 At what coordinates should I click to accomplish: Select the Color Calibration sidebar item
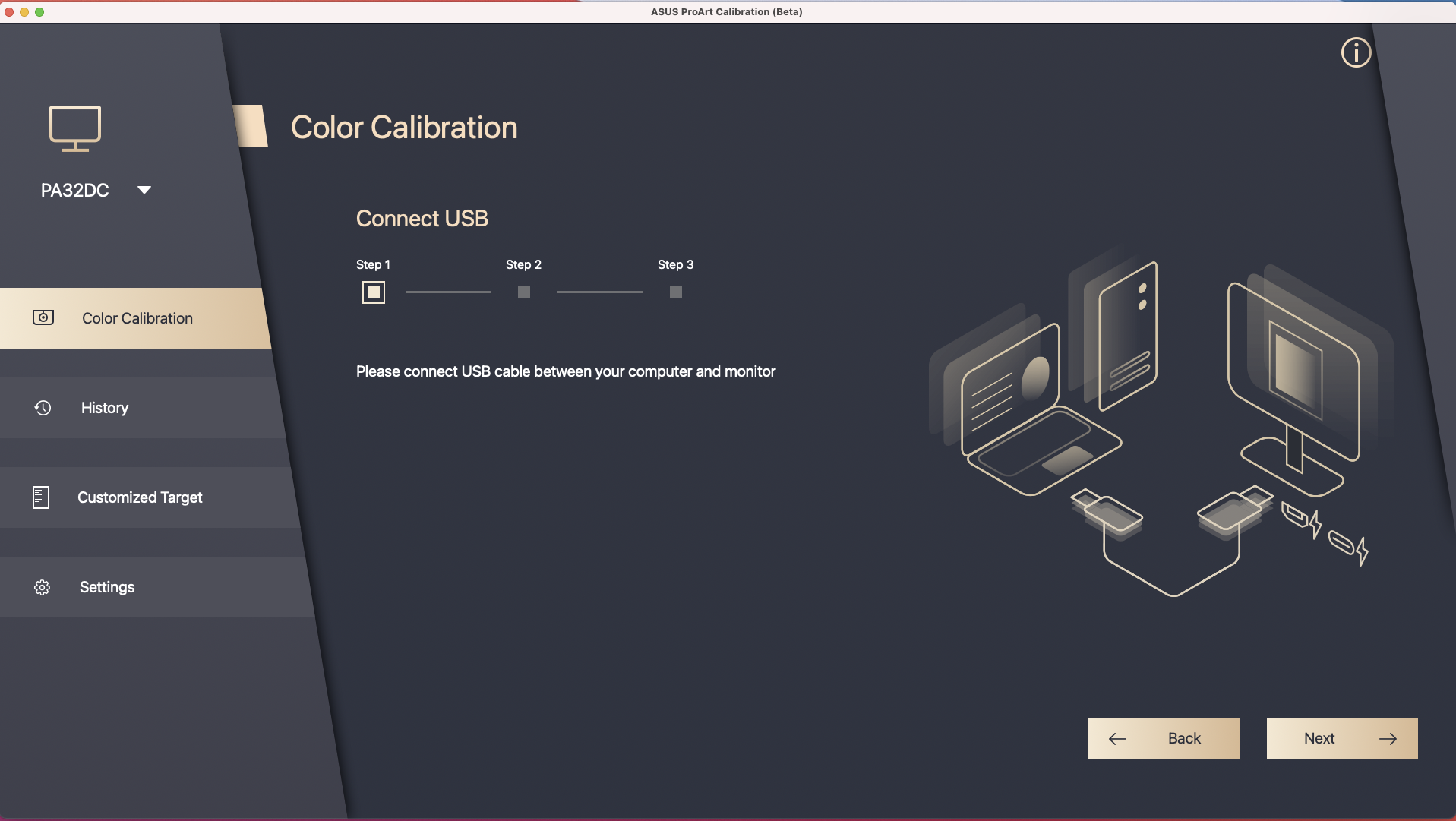tap(135, 318)
